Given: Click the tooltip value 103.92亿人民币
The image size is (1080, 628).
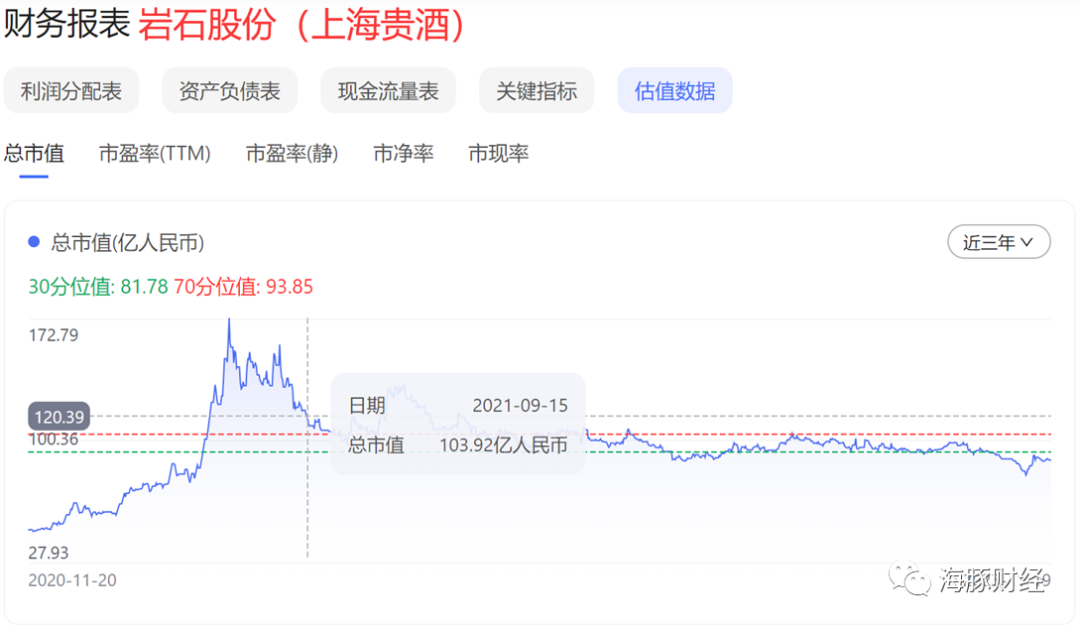Looking at the screenshot, I should 503,445.
